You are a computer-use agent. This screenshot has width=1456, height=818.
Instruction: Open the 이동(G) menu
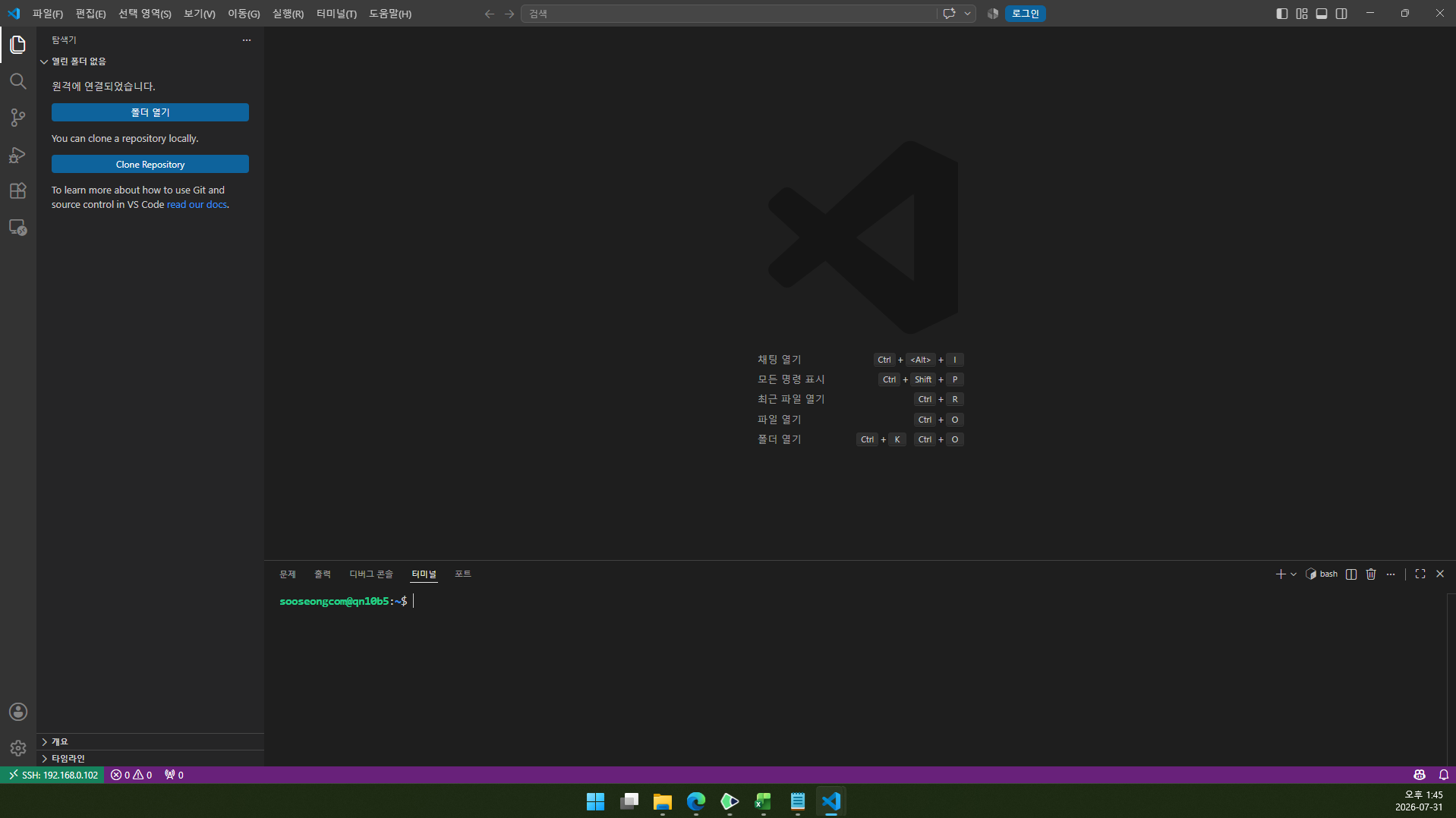point(244,14)
